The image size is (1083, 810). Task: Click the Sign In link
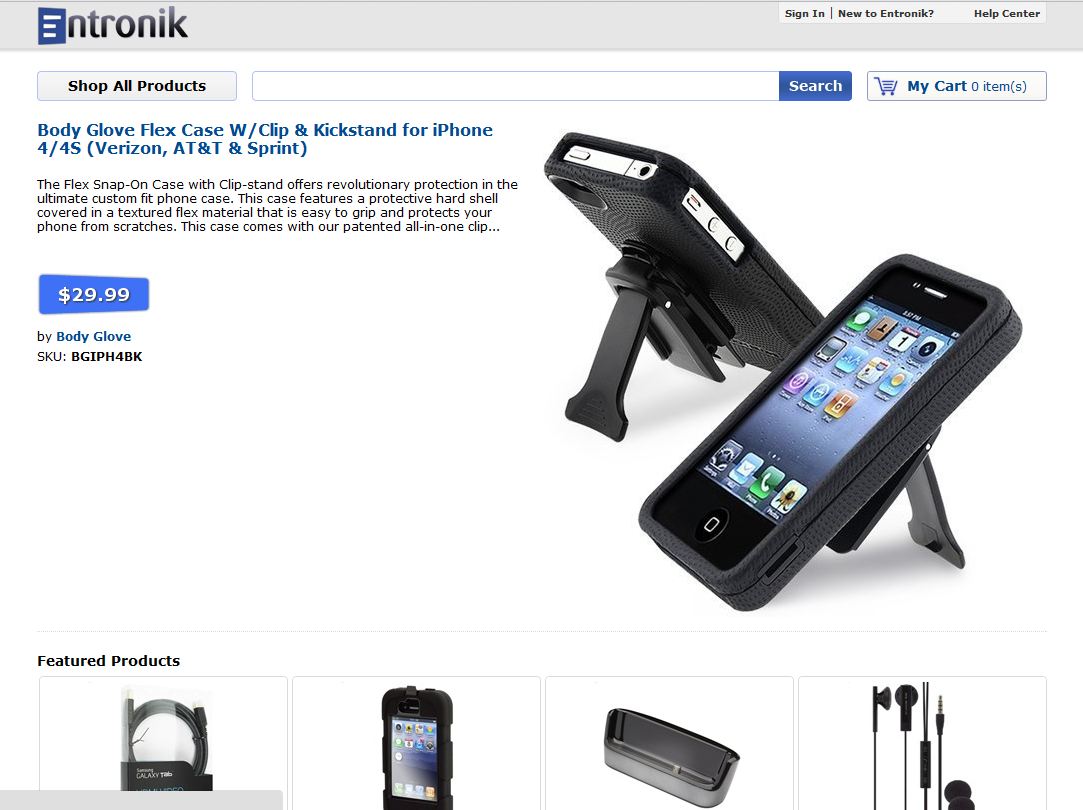(804, 13)
